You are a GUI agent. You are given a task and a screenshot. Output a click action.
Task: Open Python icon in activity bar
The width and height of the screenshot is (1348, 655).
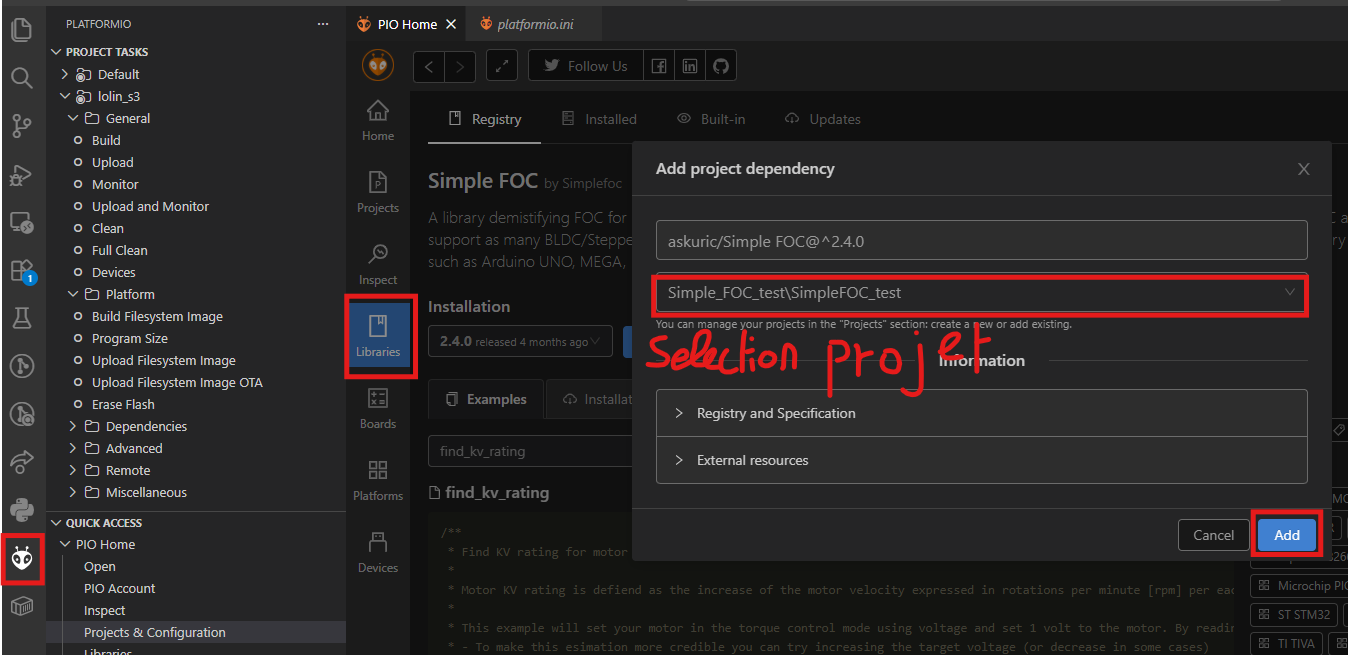21,509
